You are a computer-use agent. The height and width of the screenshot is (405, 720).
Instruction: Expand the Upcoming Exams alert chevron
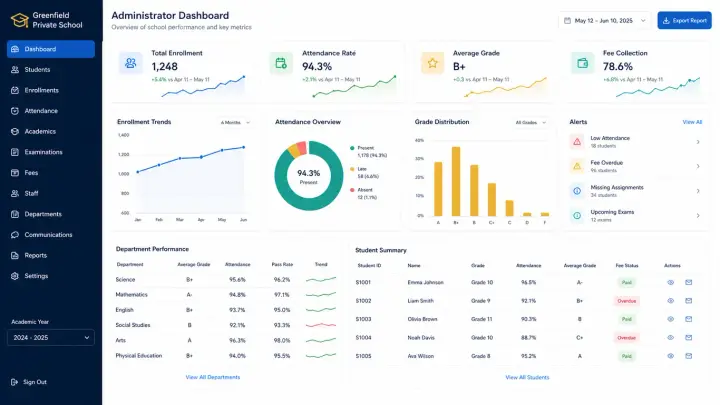[x=698, y=215]
